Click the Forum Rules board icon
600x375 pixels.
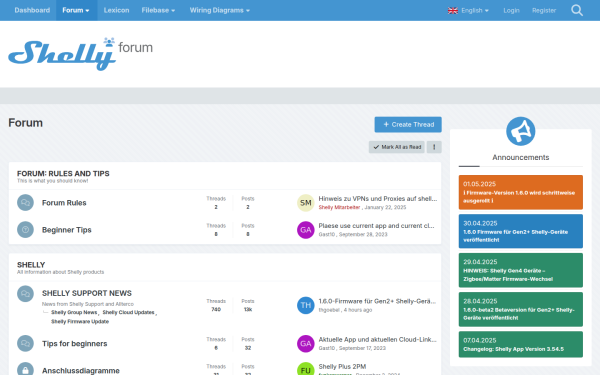point(25,202)
